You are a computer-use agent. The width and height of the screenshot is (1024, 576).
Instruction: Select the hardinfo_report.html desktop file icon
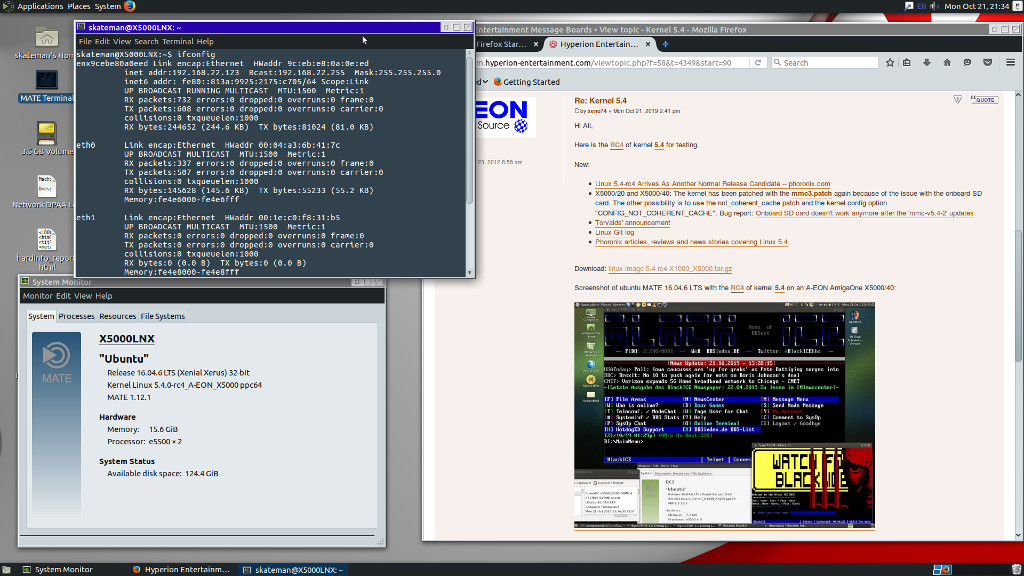(46, 240)
